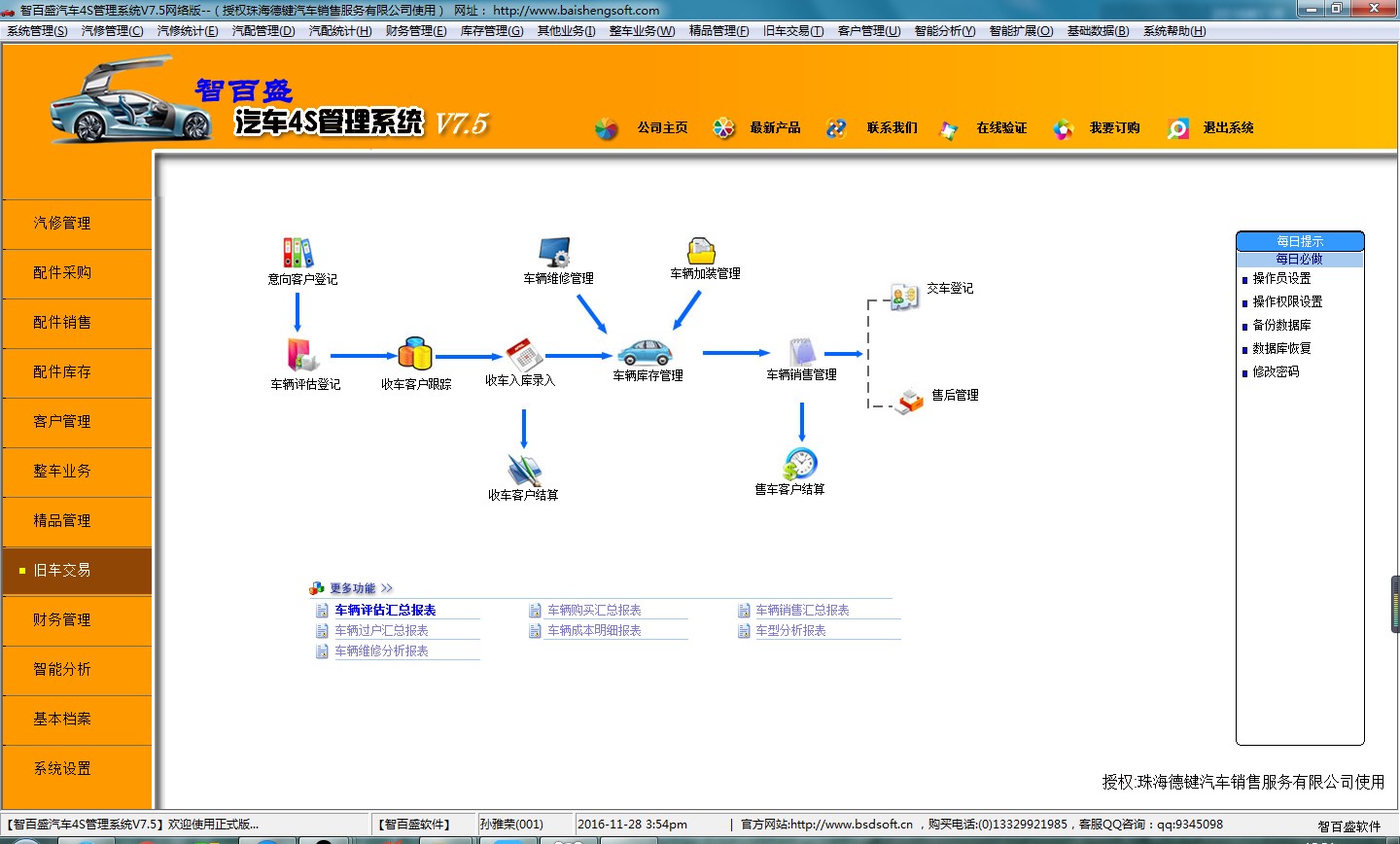Open the 收车入库录入 calendar icon
Viewport: 1400px width, 844px height.
pyautogui.click(x=525, y=354)
